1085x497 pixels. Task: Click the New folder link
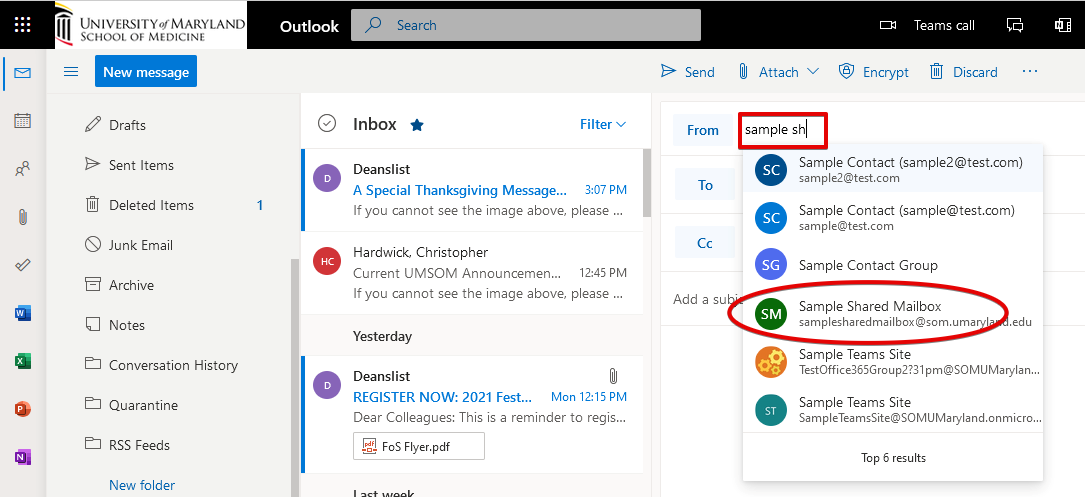click(142, 485)
